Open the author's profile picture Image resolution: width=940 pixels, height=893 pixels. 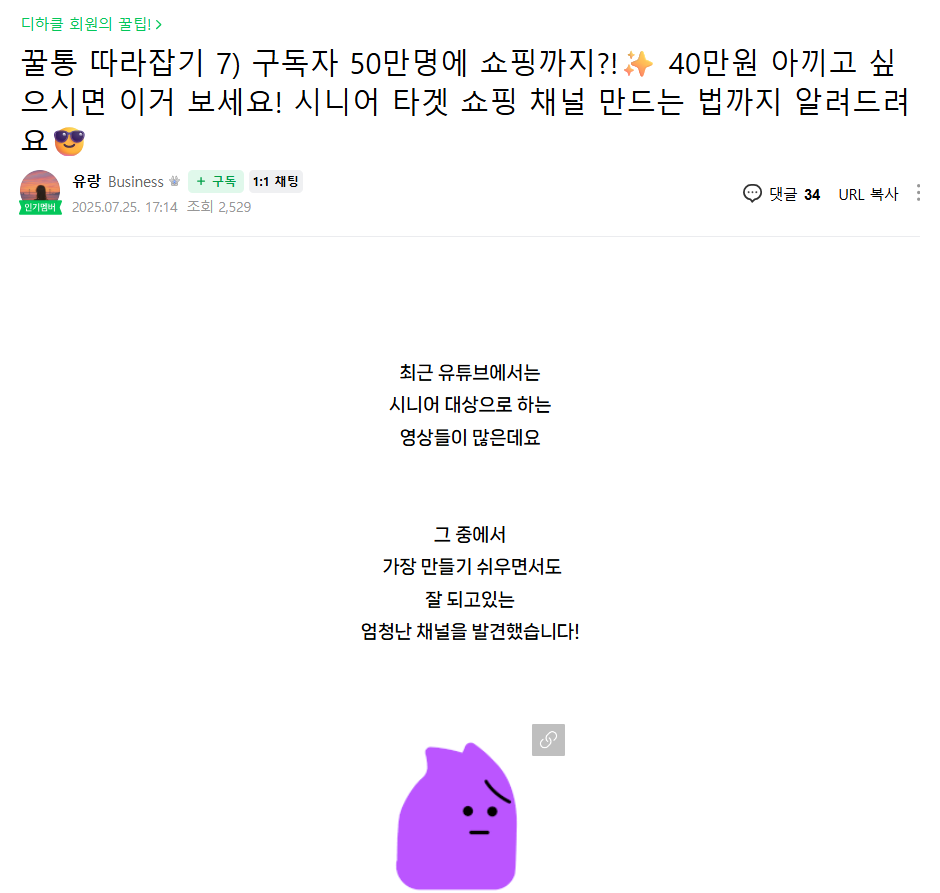(x=40, y=190)
